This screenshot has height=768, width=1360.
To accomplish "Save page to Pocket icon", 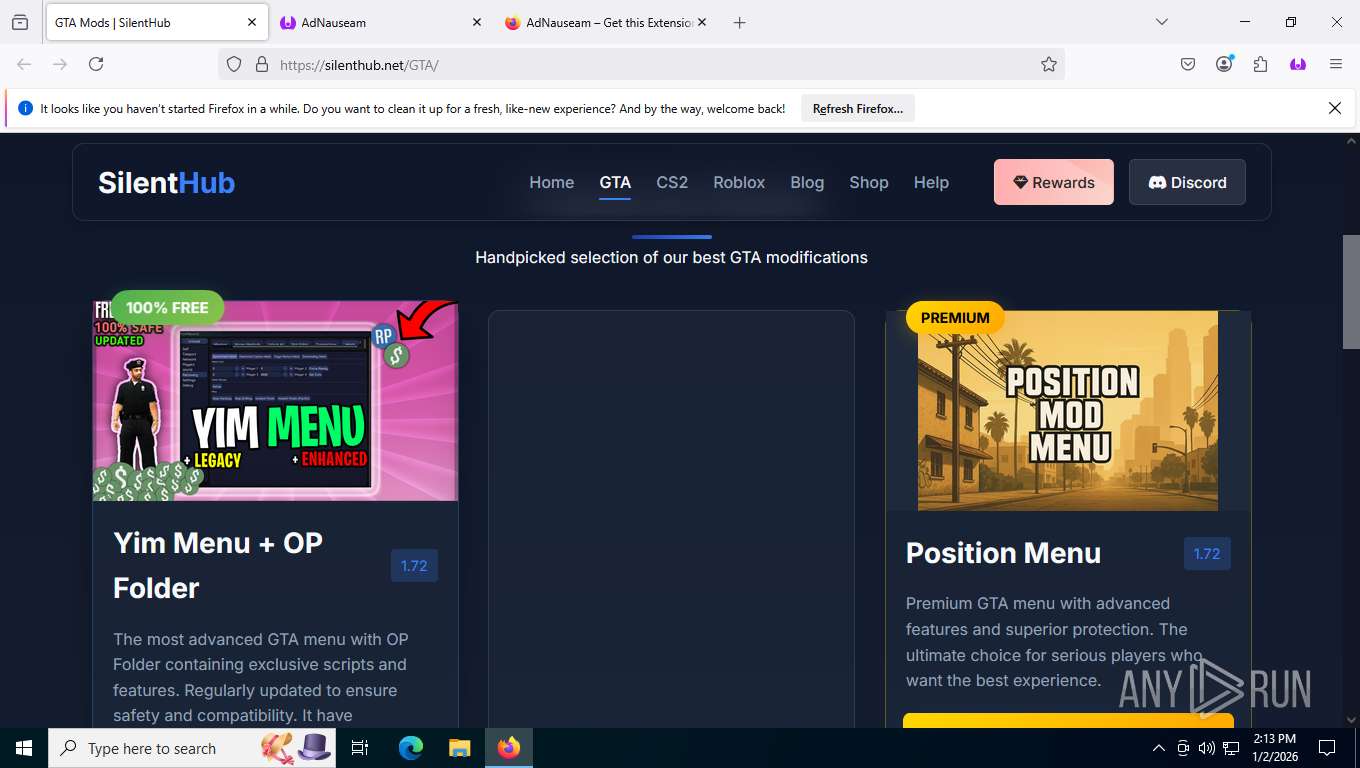I will [x=1188, y=64].
